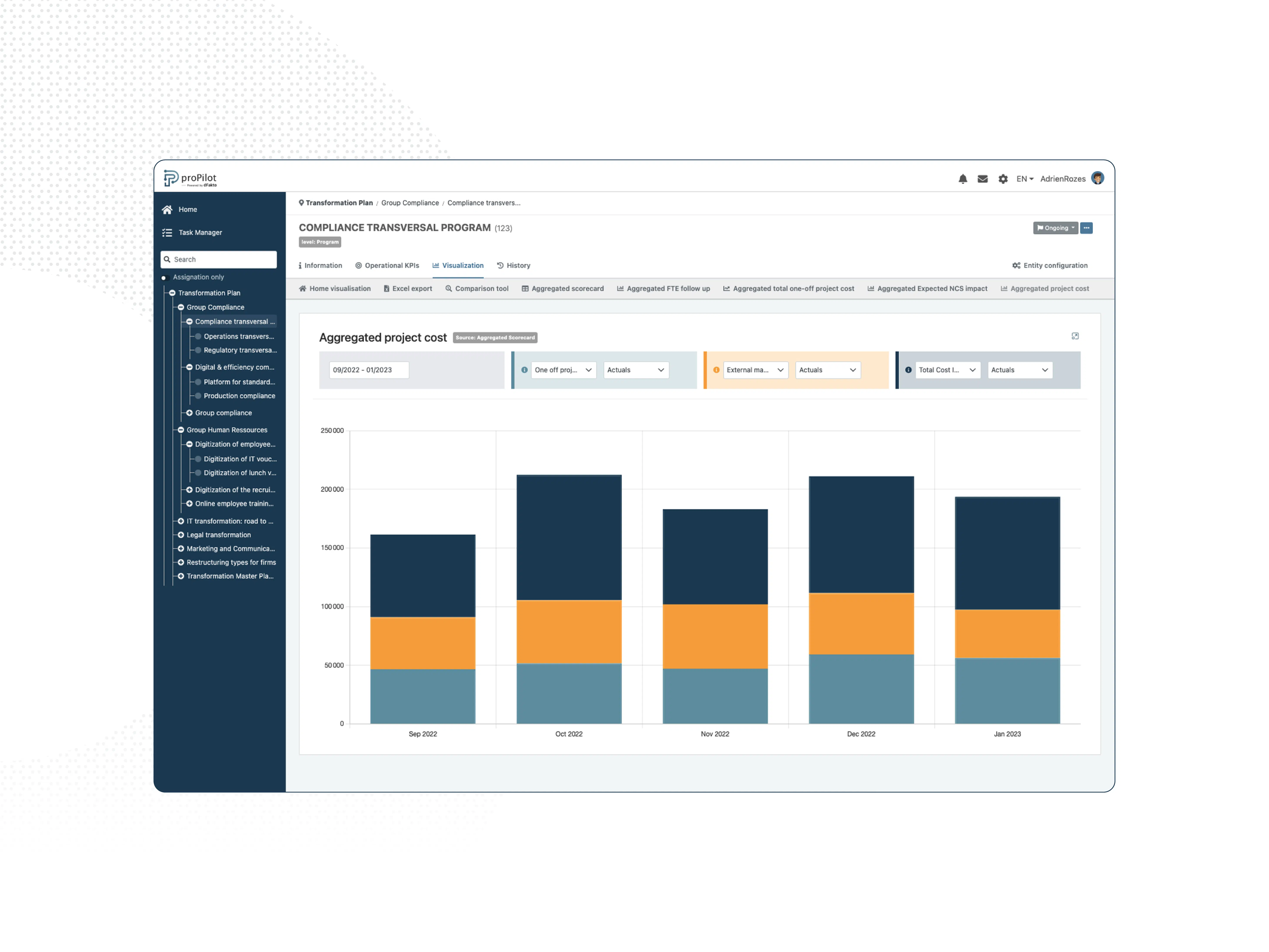Viewport: 1269px width, 952px height.
Task: Open the settings gear icon
Action: click(x=1003, y=179)
